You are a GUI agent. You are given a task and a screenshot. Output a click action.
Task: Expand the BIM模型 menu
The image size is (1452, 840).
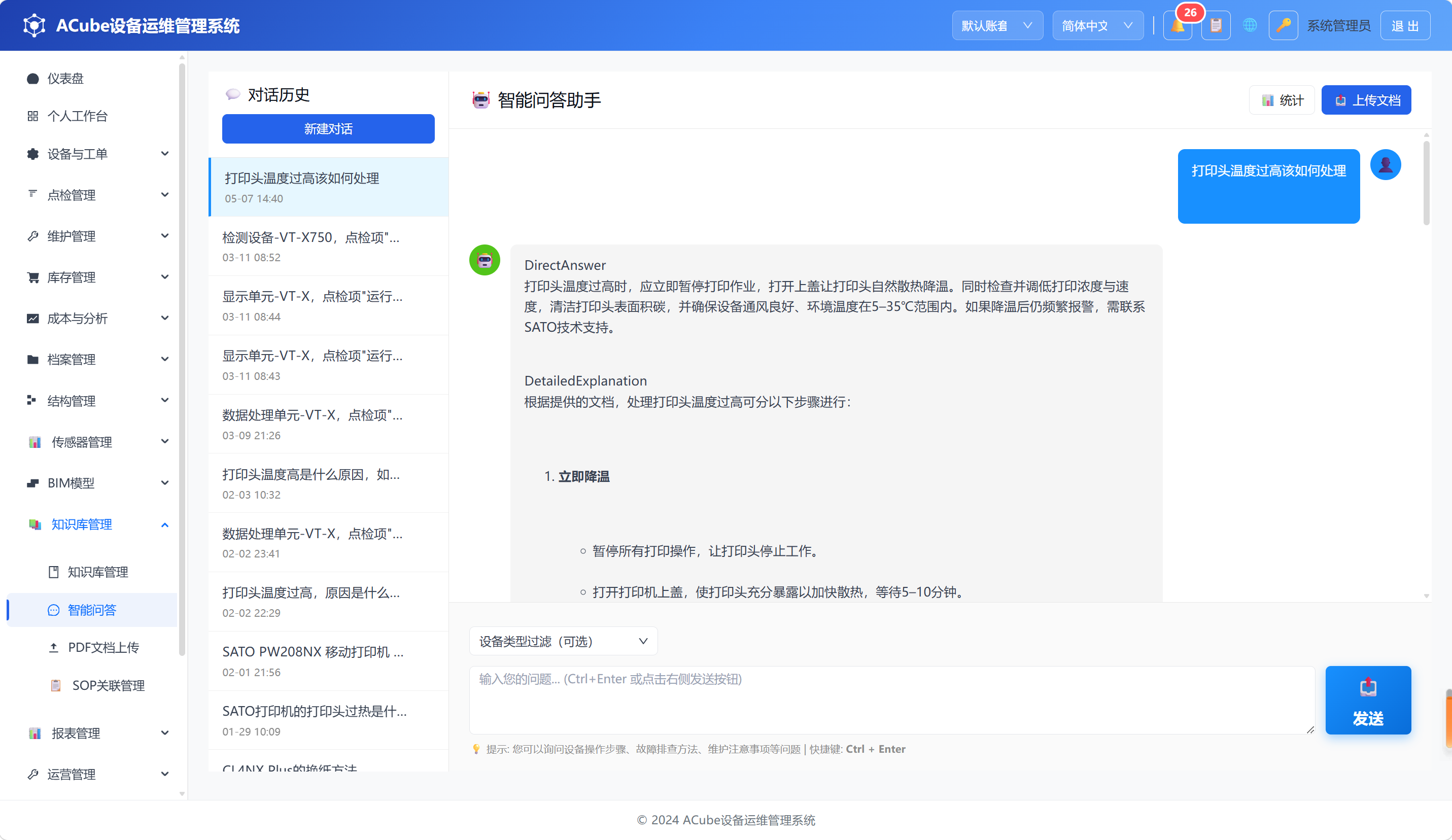[x=92, y=483]
